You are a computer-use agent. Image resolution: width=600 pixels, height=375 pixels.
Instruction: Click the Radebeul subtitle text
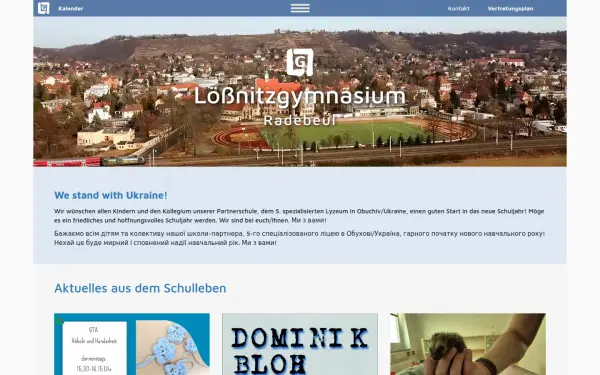(x=300, y=120)
